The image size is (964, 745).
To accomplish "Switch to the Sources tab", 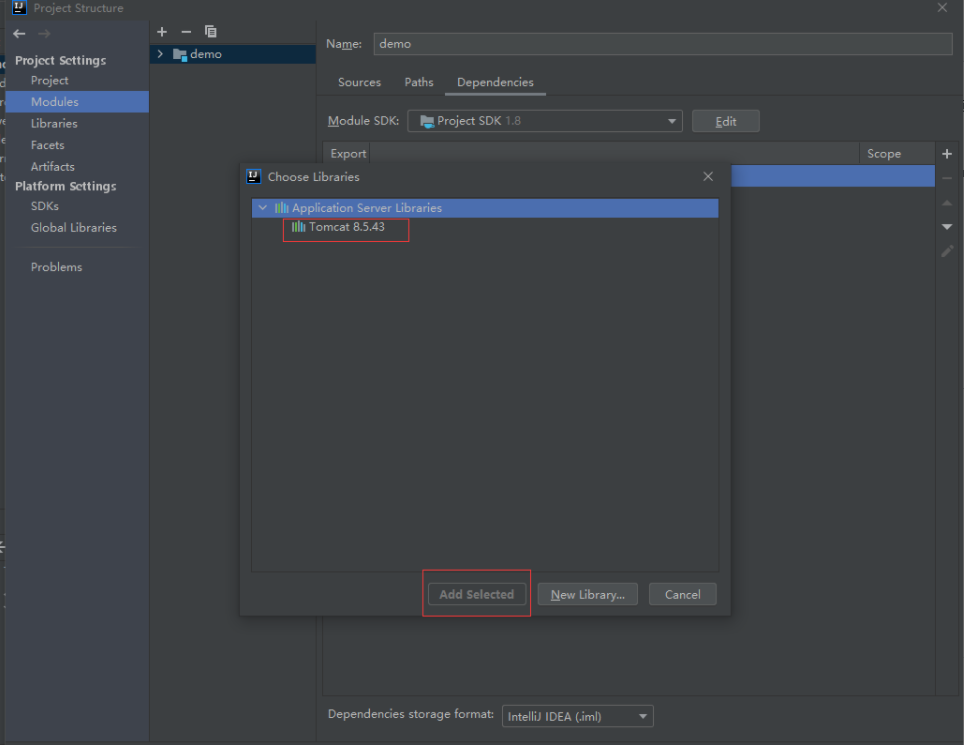I will pos(360,82).
